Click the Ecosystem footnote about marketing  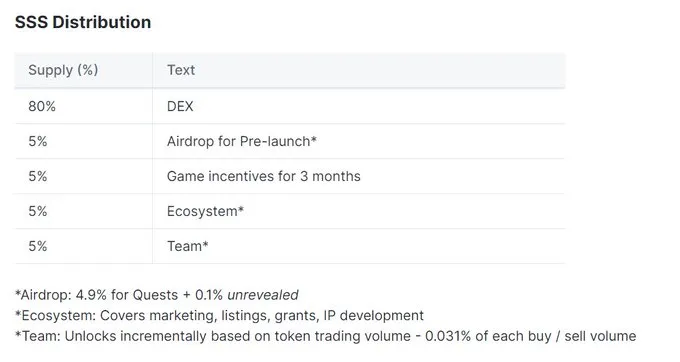(219, 315)
